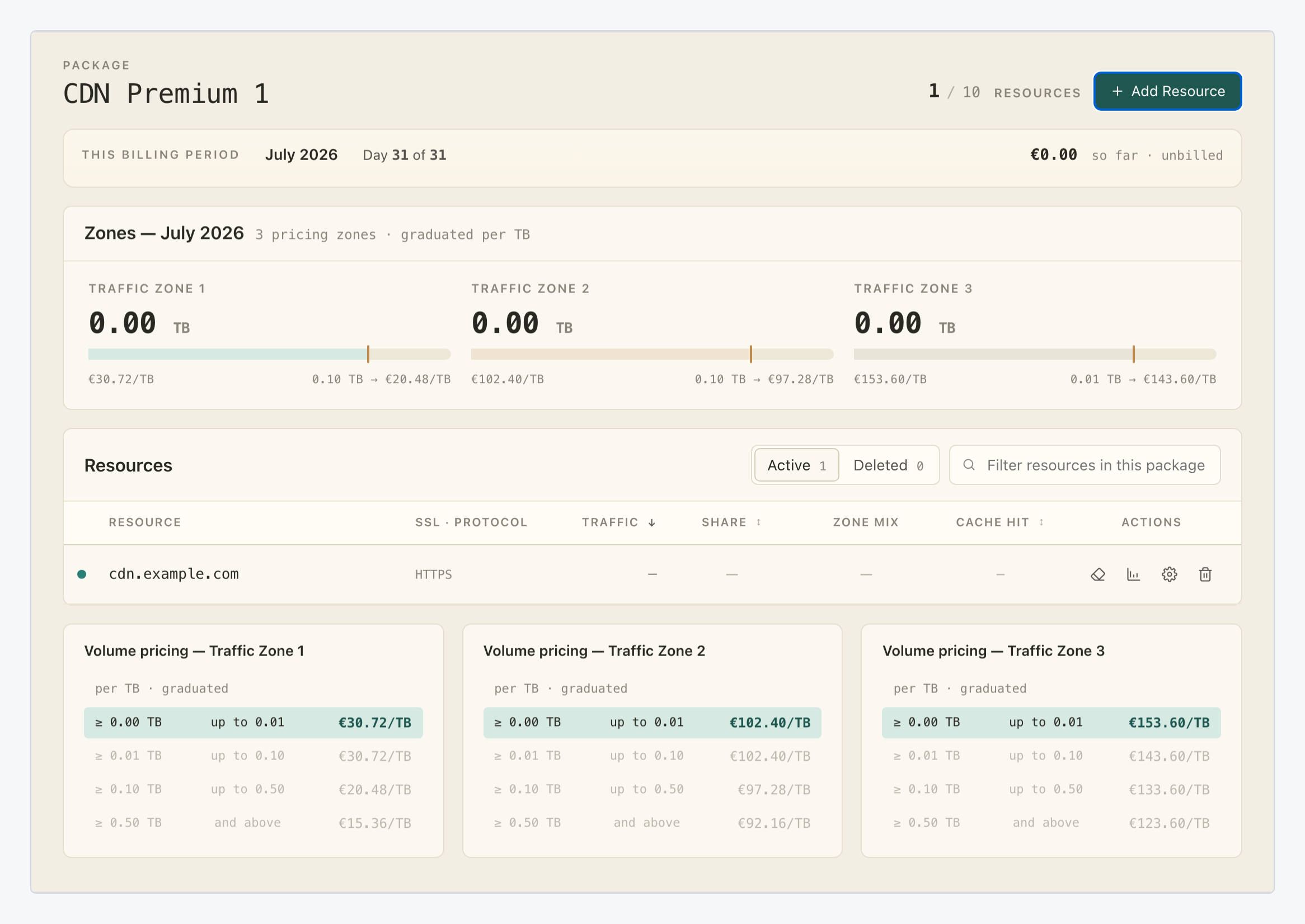The image size is (1305, 924).
Task: Click the €0.00 so far unbilled amount
Action: click(1126, 155)
